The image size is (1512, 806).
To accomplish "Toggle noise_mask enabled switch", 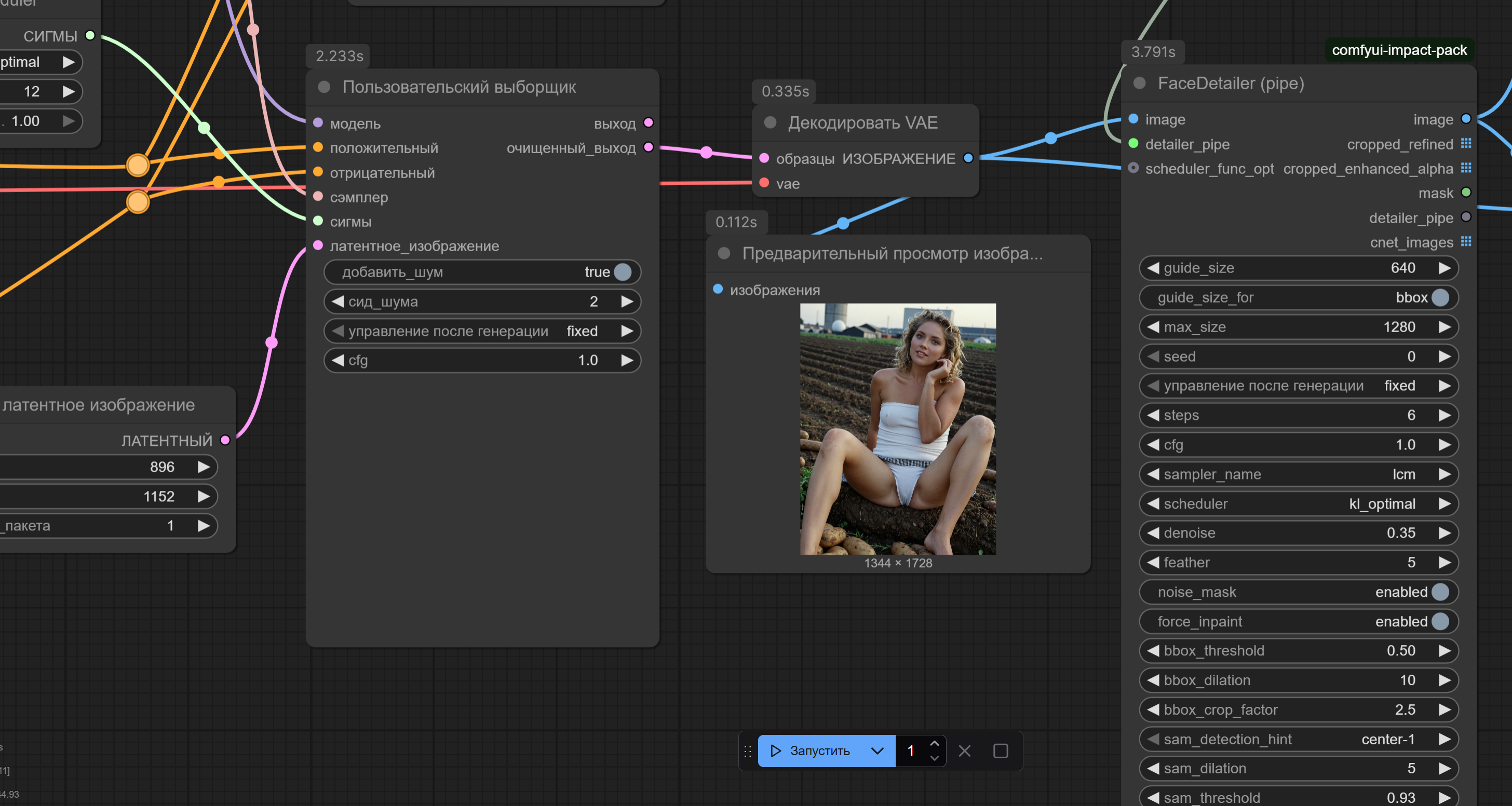I will pos(1440,592).
